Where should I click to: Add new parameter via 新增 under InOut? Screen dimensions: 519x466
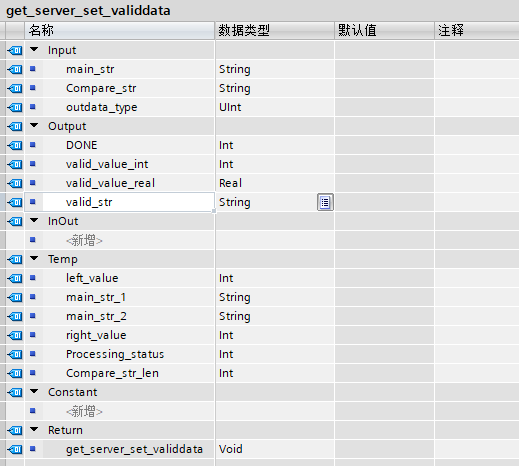coord(84,240)
